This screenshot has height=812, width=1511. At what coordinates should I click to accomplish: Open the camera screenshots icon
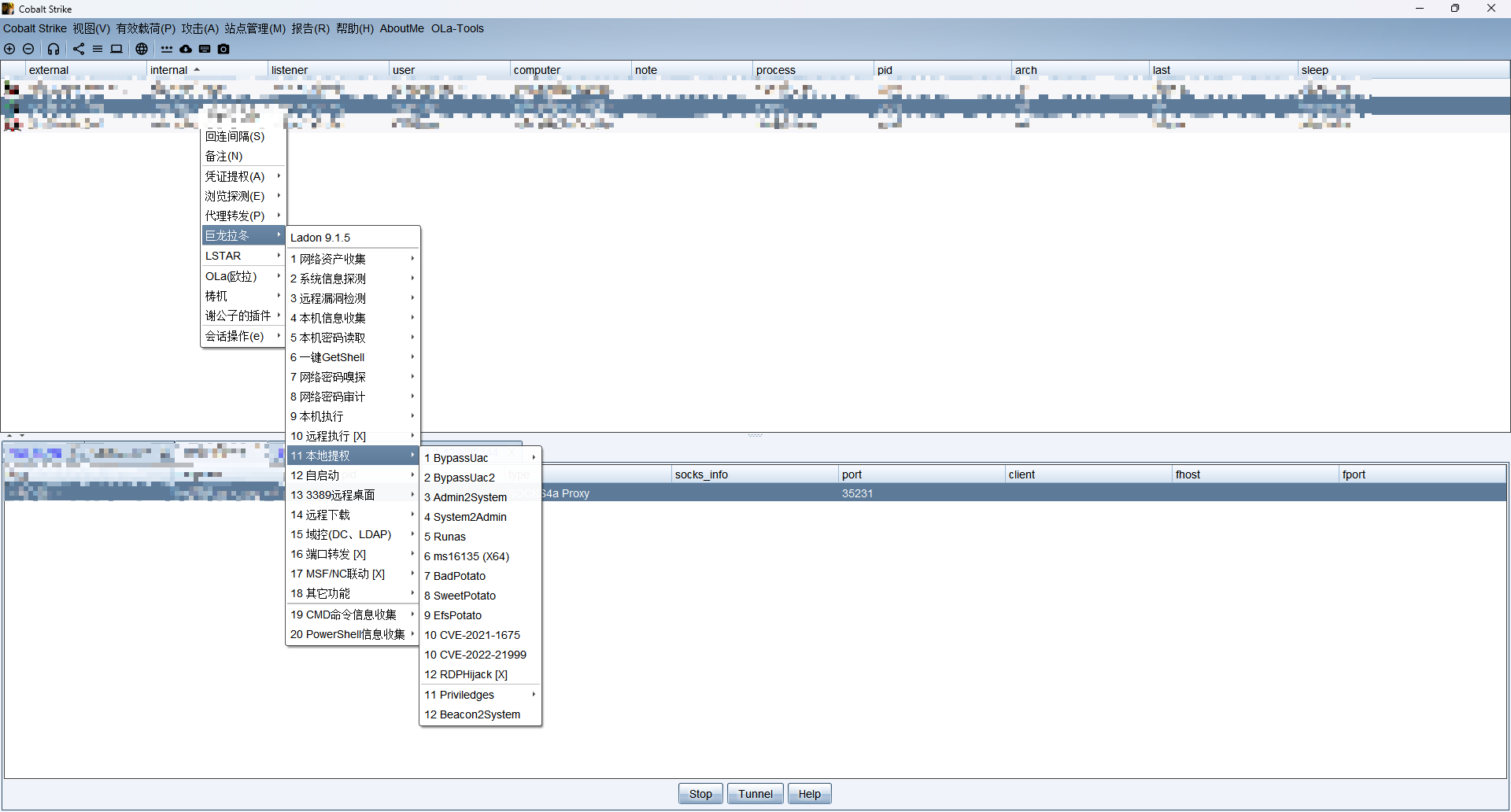pos(224,49)
